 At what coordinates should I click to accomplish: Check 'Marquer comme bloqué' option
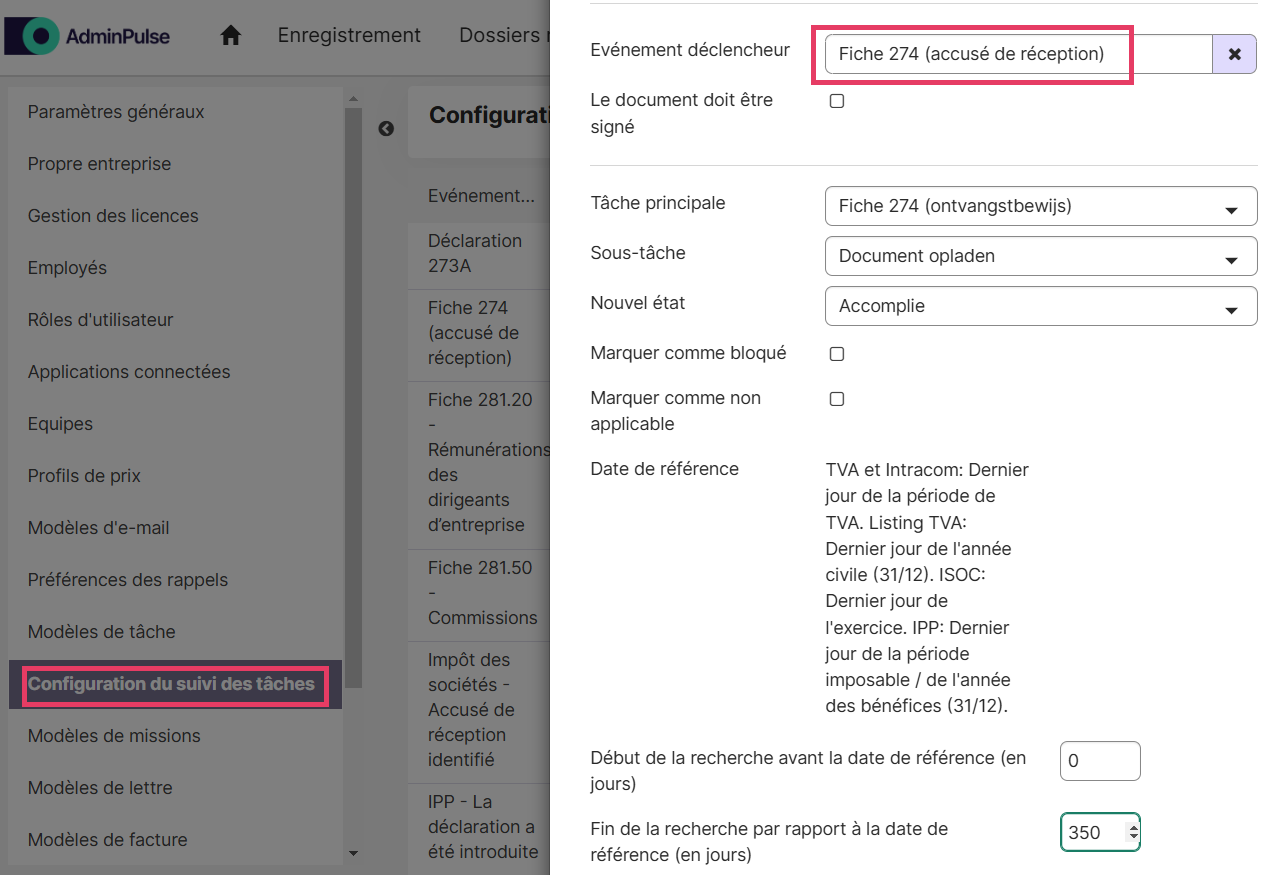(x=837, y=354)
